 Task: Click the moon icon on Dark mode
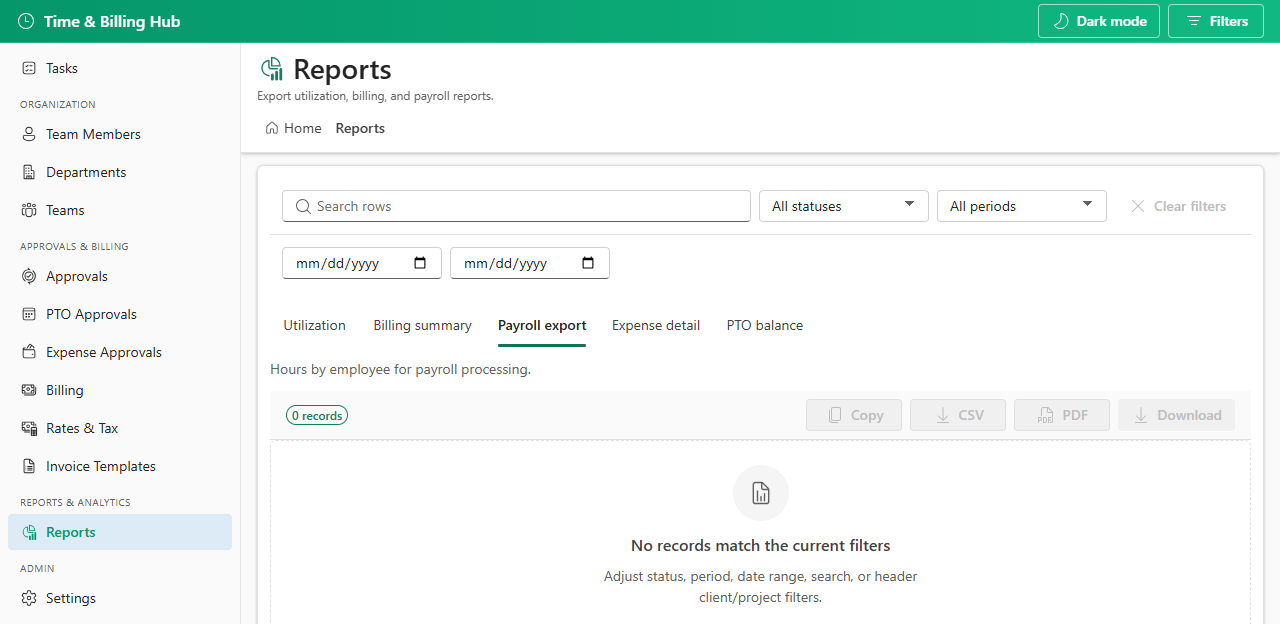click(1062, 21)
